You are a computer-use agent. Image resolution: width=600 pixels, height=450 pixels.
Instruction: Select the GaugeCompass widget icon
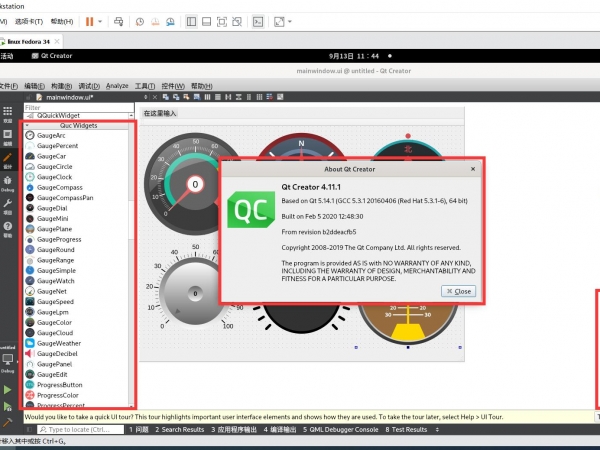(31, 187)
